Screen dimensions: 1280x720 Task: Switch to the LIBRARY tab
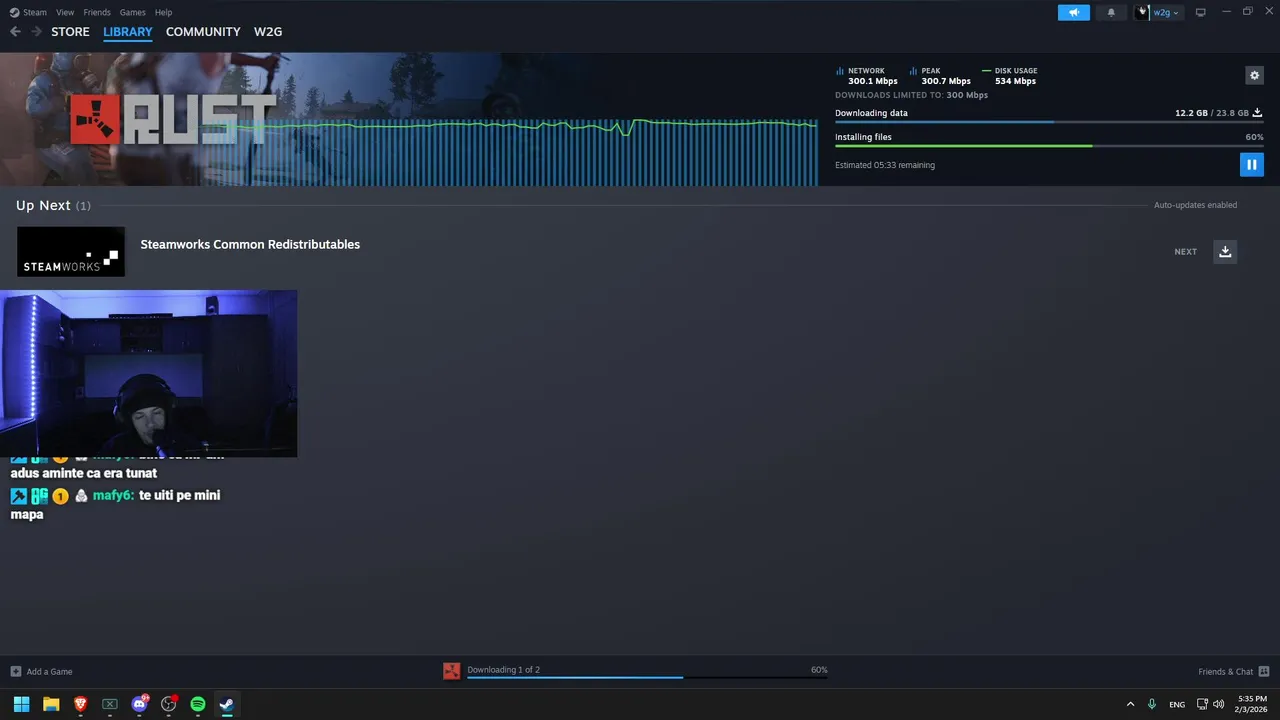click(128, 32)
